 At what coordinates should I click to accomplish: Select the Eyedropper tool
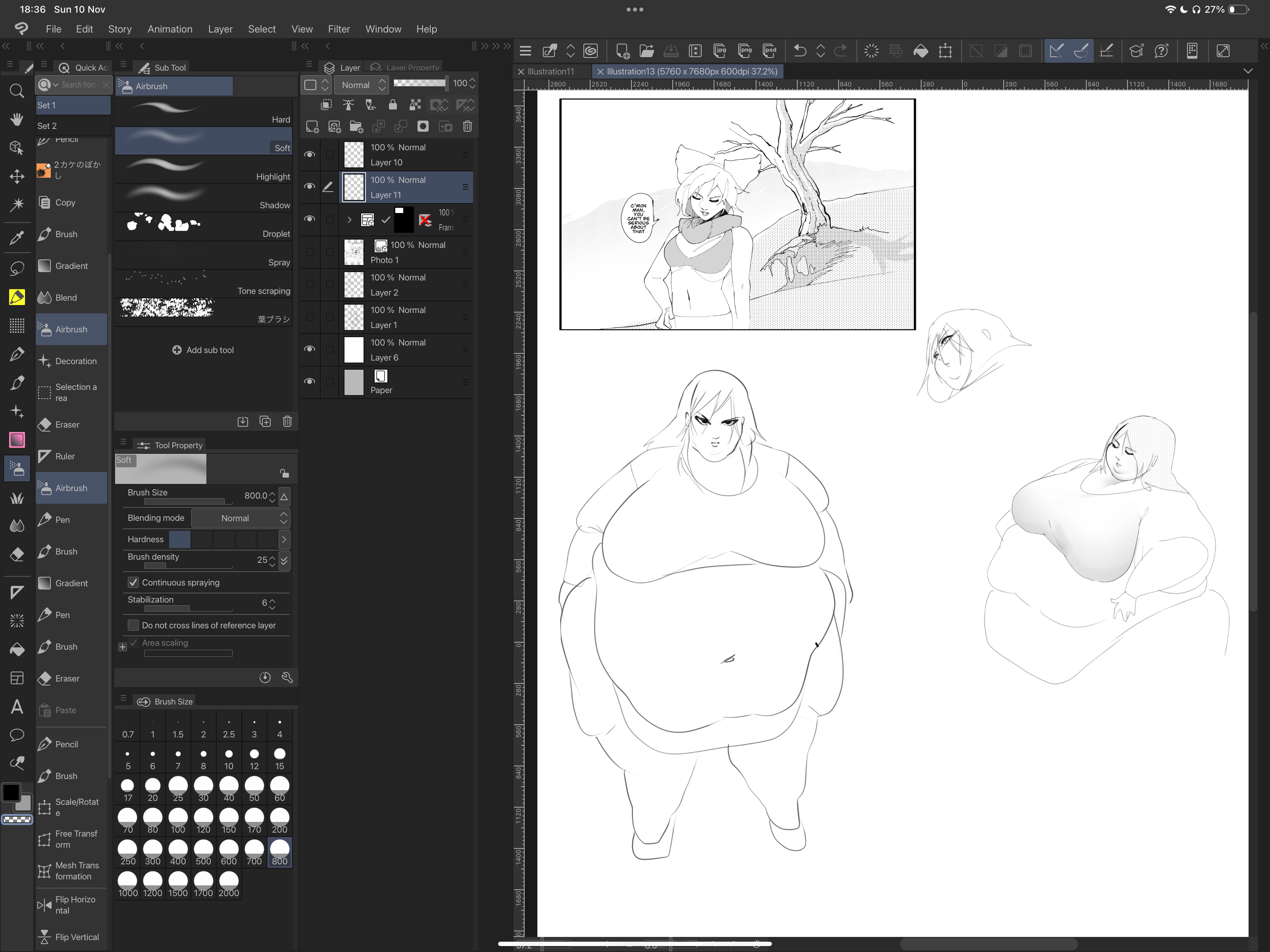coord(17,238)
